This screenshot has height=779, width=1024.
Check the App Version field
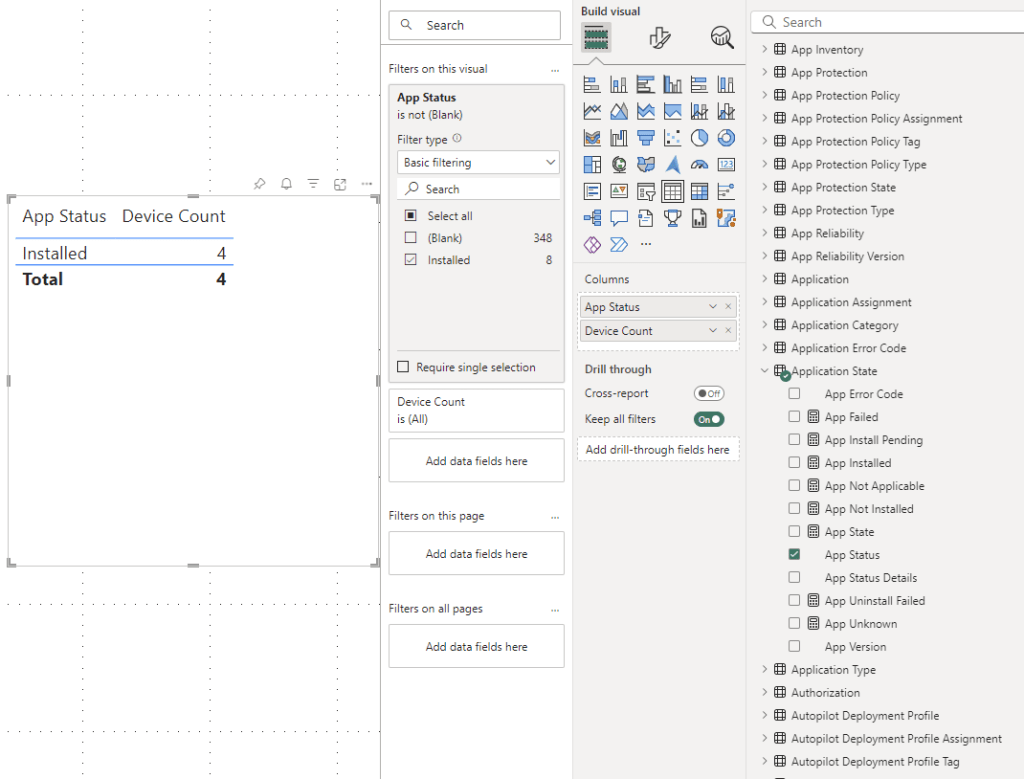(794, 646)
